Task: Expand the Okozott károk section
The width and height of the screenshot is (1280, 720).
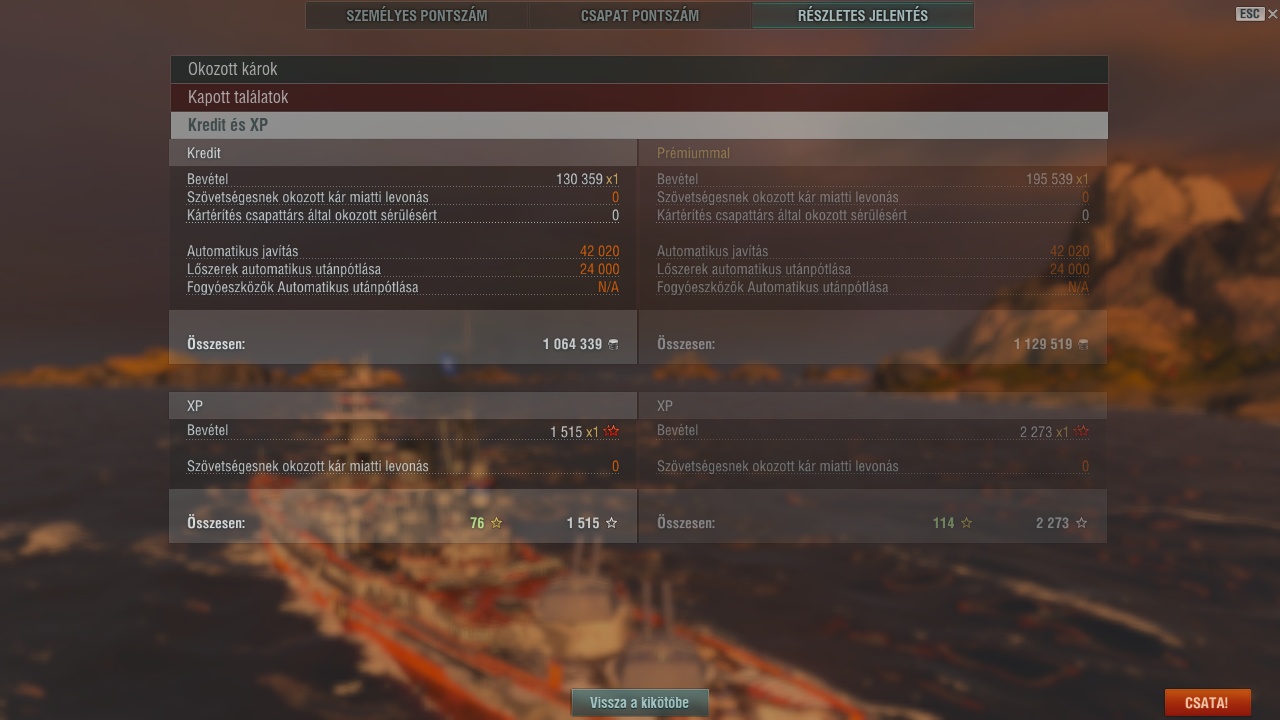Action: 639,69
